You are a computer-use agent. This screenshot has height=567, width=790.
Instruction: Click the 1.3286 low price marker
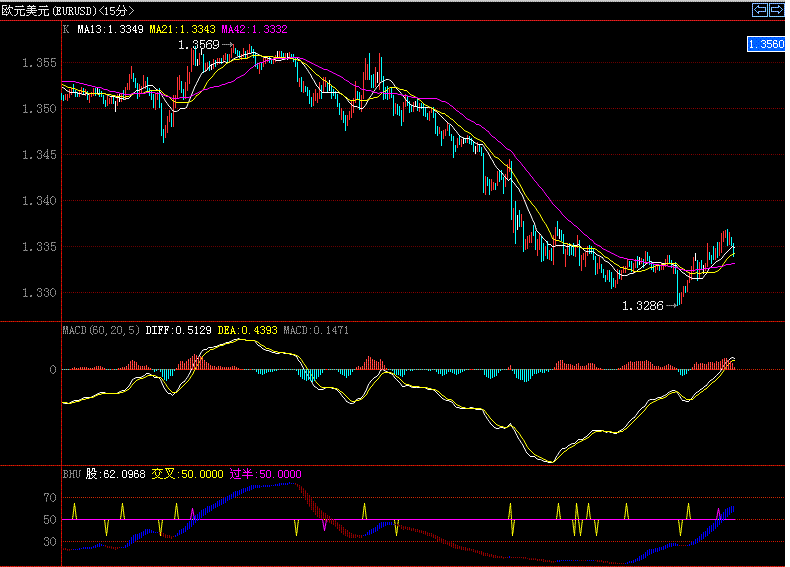(x=642, y=305)
